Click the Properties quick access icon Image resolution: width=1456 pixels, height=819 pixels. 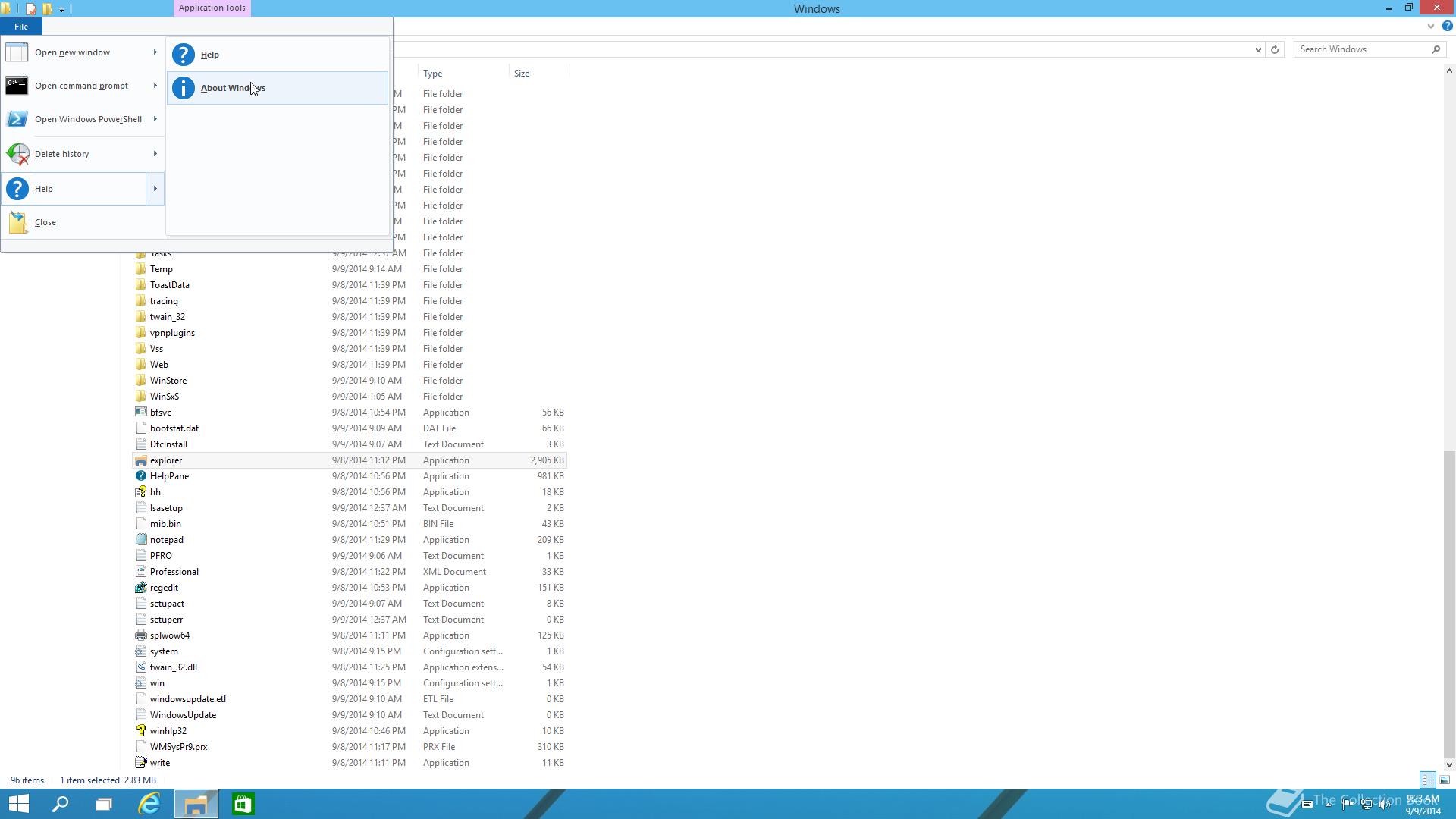point(31,9)
